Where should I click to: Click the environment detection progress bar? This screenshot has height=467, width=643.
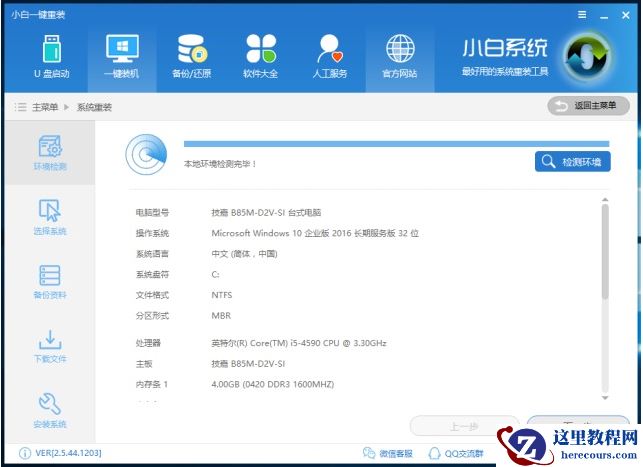(397, 144)
